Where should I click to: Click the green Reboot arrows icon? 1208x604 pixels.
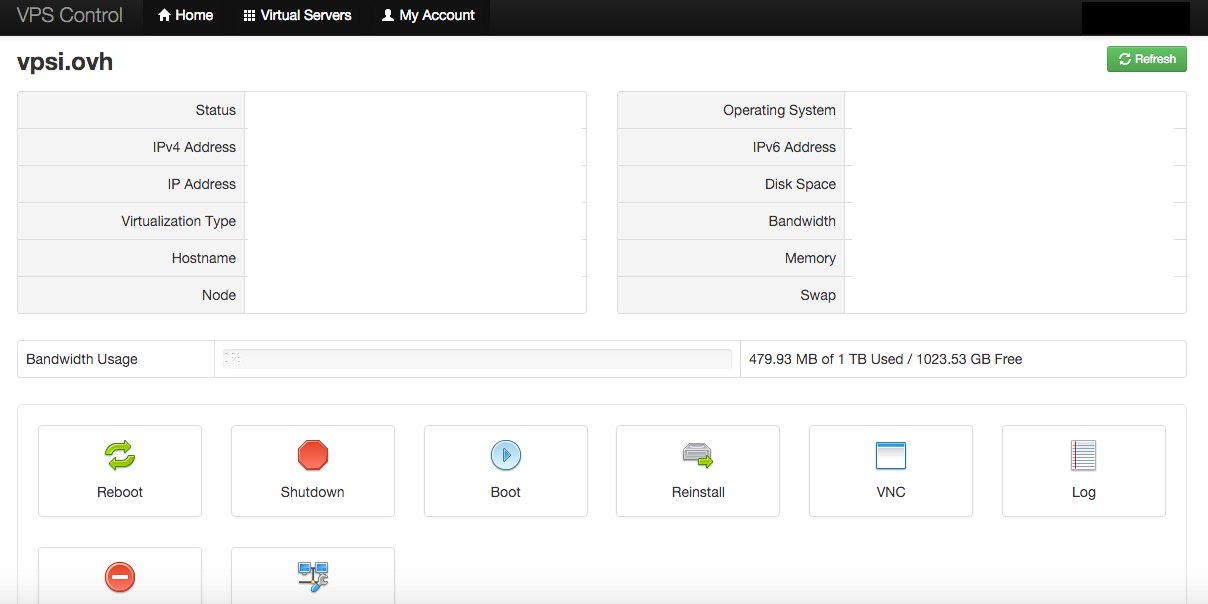pos(120,456)
